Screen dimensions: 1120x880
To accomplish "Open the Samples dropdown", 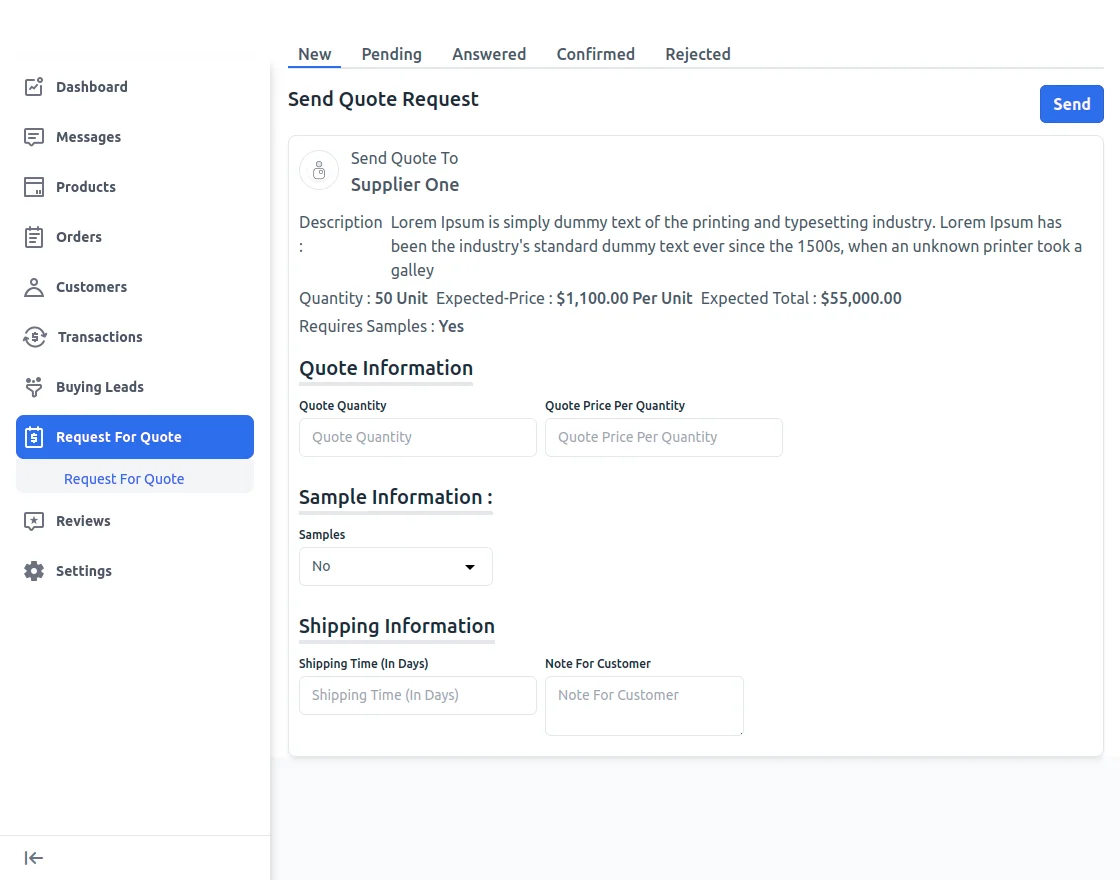I will click(x=395, y=566).
